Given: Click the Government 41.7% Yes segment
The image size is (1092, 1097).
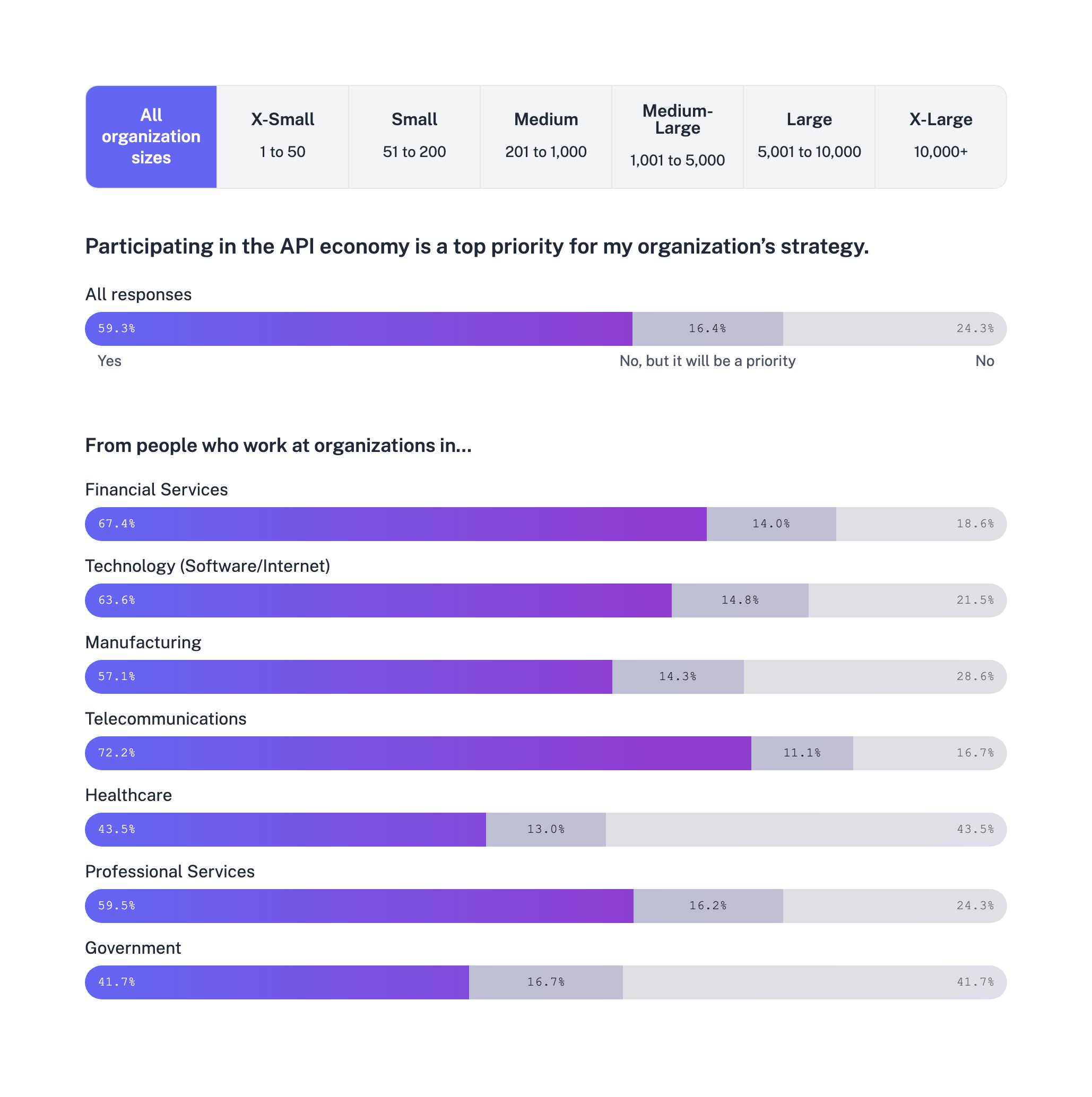Looking at the screenshot, I should click(278, 982).
